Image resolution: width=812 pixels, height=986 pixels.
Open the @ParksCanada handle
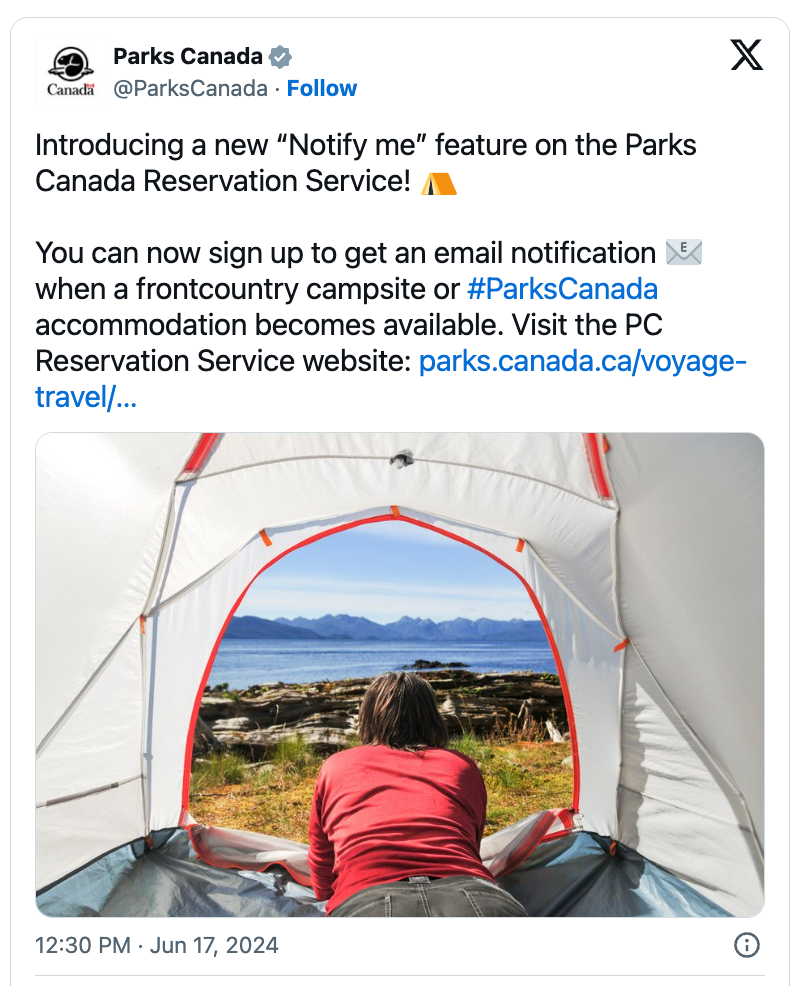pyautogui.click(x=191, y=89)
